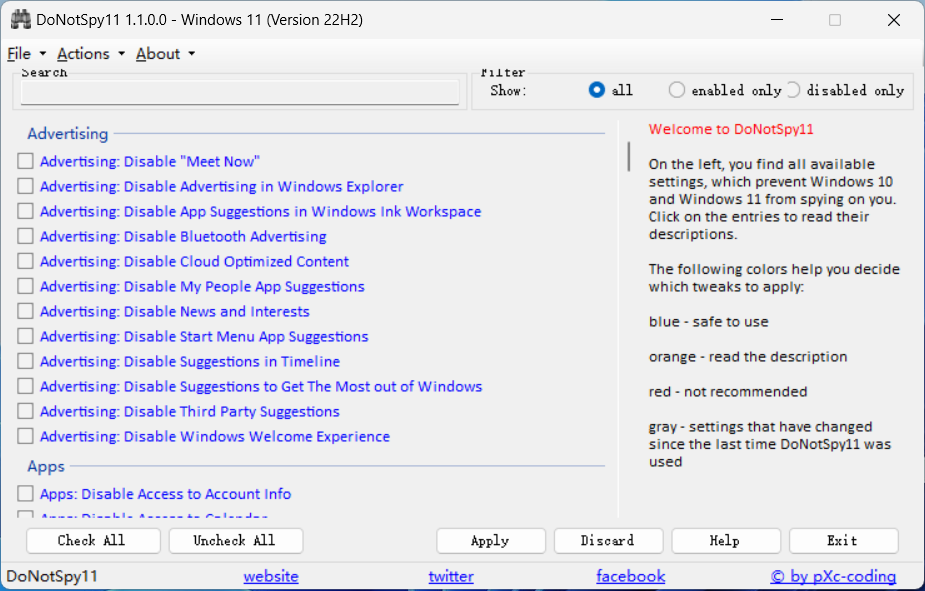The height and width of the screenshot is (591, 925).
Task: Open the website link in footer
Action: coord(271,576)
